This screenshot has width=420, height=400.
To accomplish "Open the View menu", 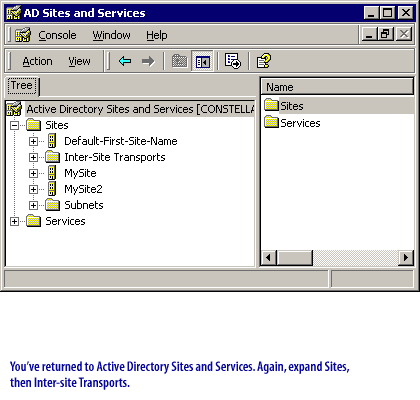I will (79, 61).
